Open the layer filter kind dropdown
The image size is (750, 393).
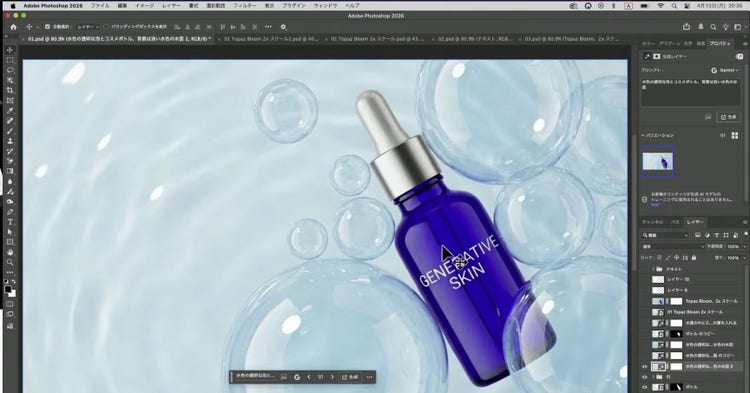pos(665,235)
